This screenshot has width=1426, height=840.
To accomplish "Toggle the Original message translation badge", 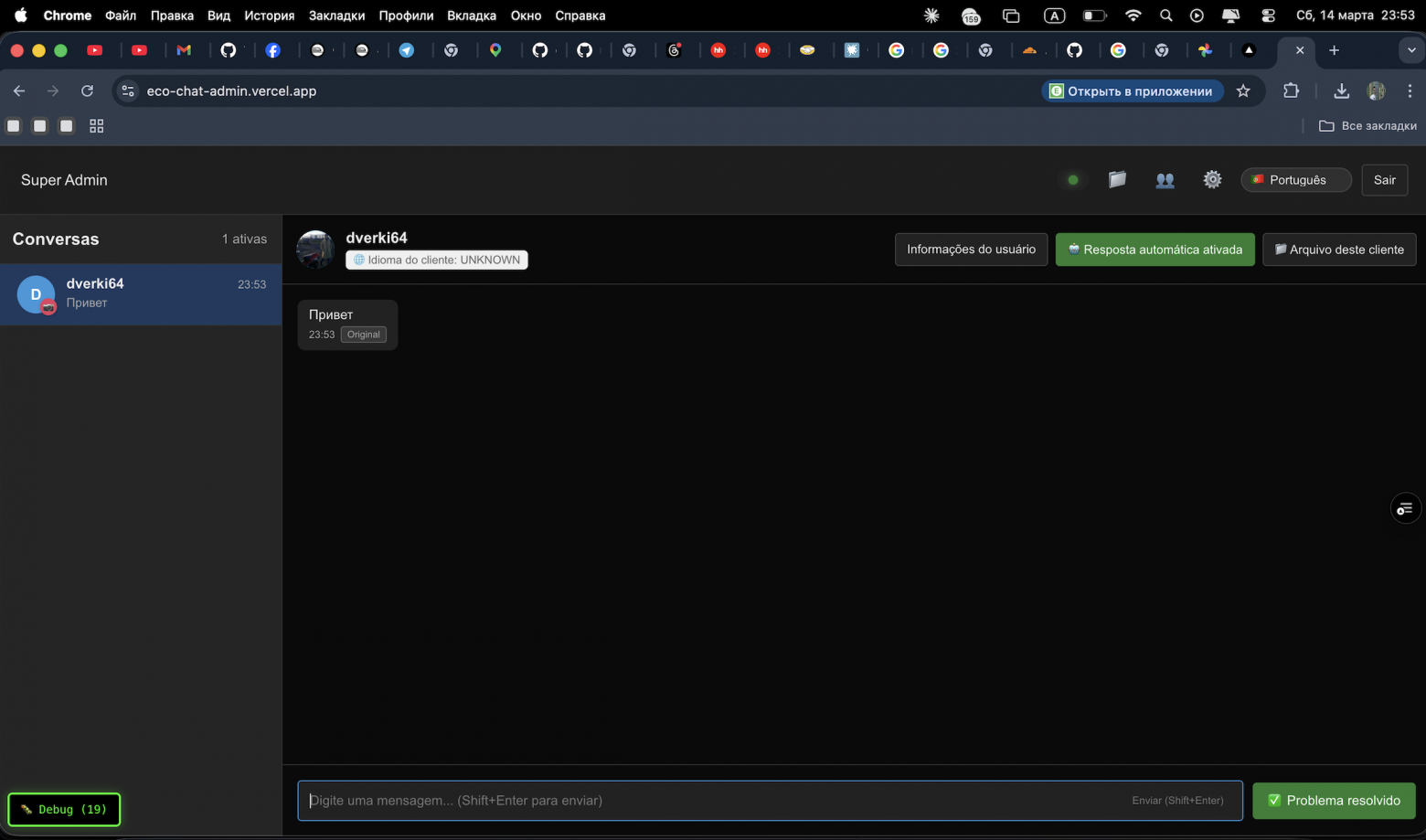I will tap(363, 335).
